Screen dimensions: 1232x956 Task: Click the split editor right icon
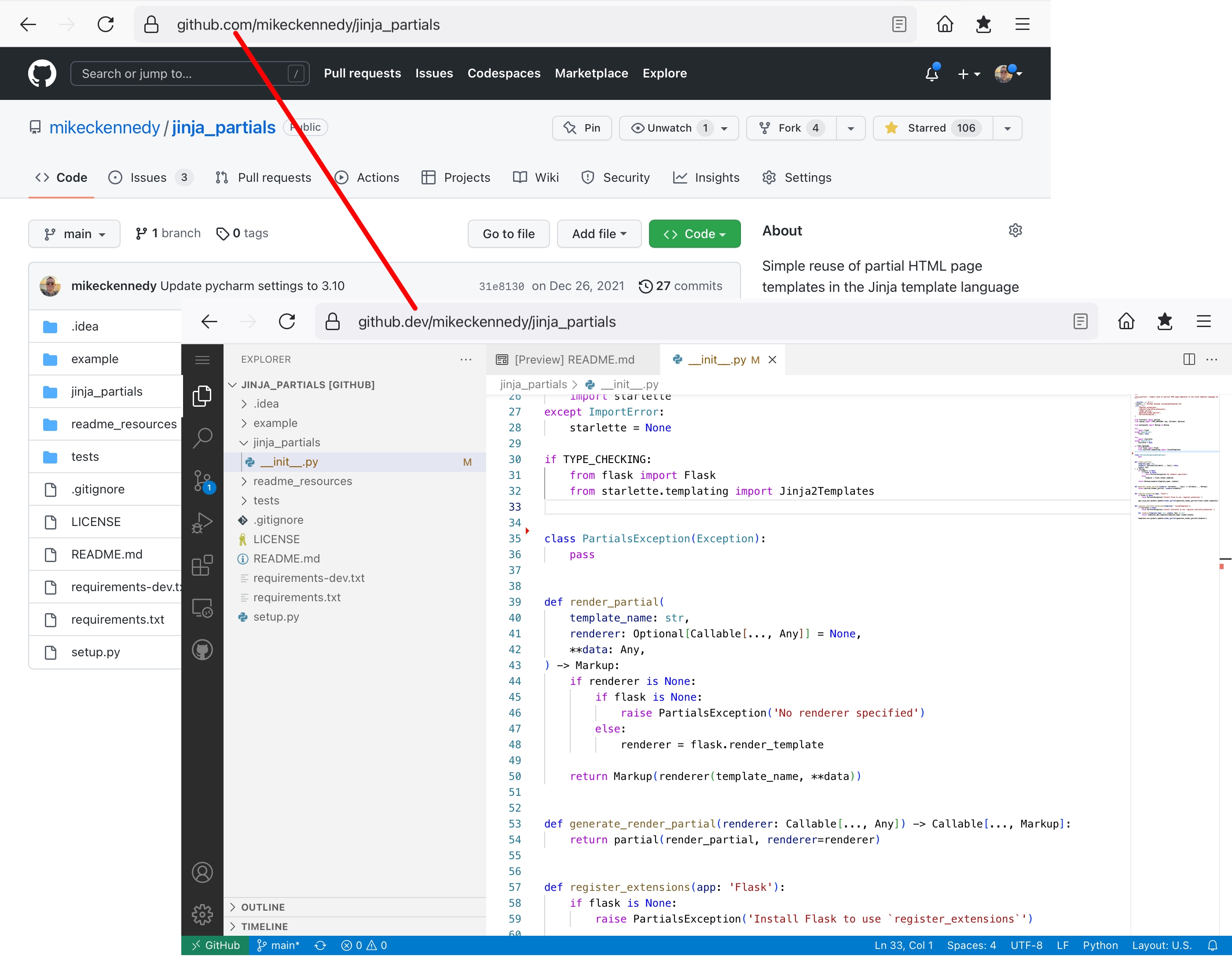pos(1188,360)
